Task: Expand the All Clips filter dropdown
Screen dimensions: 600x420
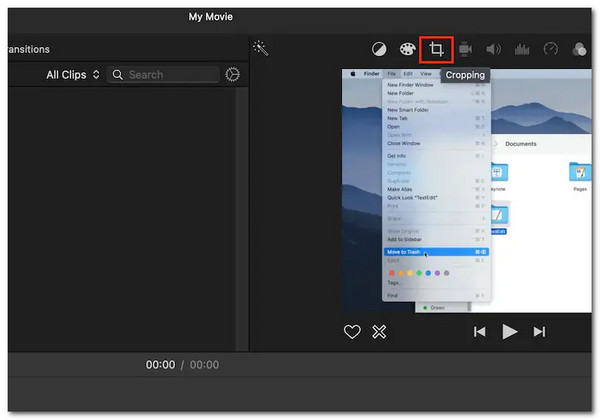Action: tap(73, 75)
